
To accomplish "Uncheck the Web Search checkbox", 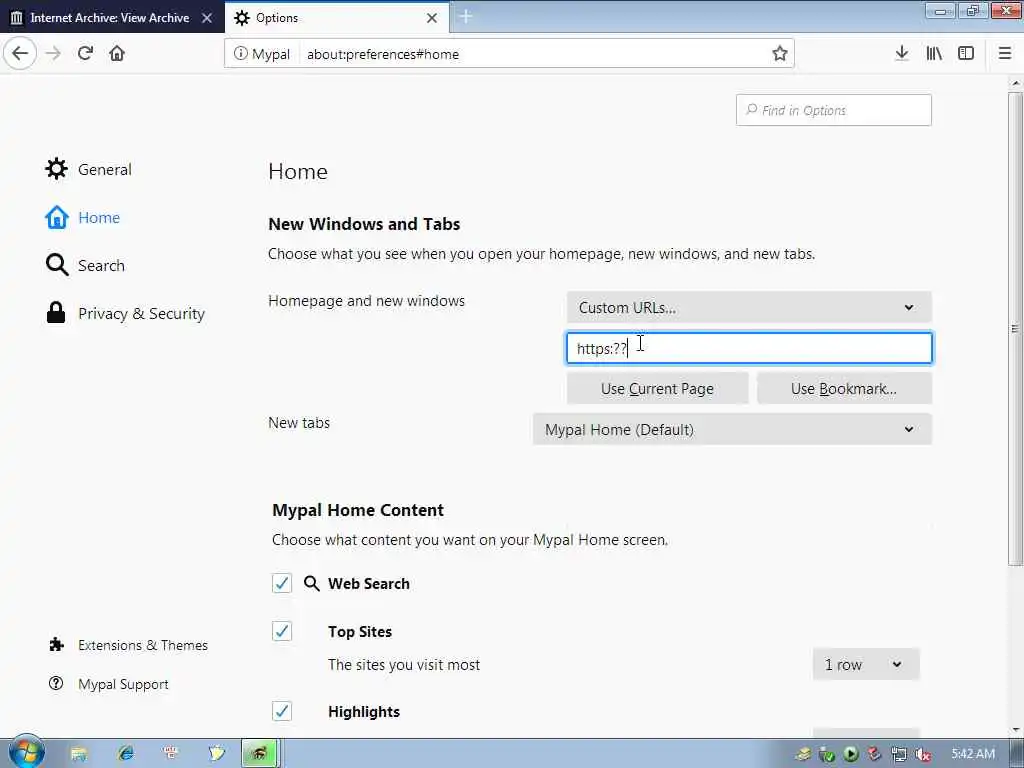I will 281,583.
